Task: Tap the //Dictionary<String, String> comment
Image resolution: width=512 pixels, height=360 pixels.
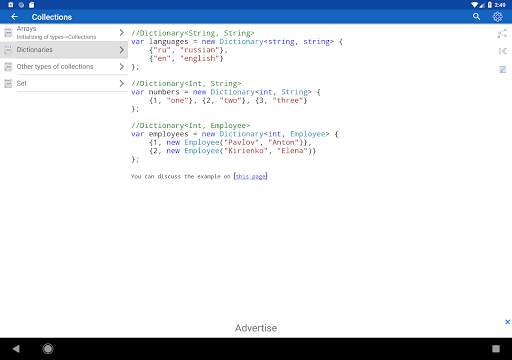Action: [x=193, y=33]
